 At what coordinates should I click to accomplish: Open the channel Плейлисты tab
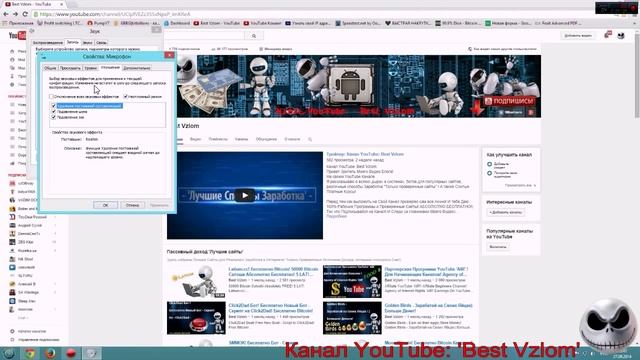[218, 139]
